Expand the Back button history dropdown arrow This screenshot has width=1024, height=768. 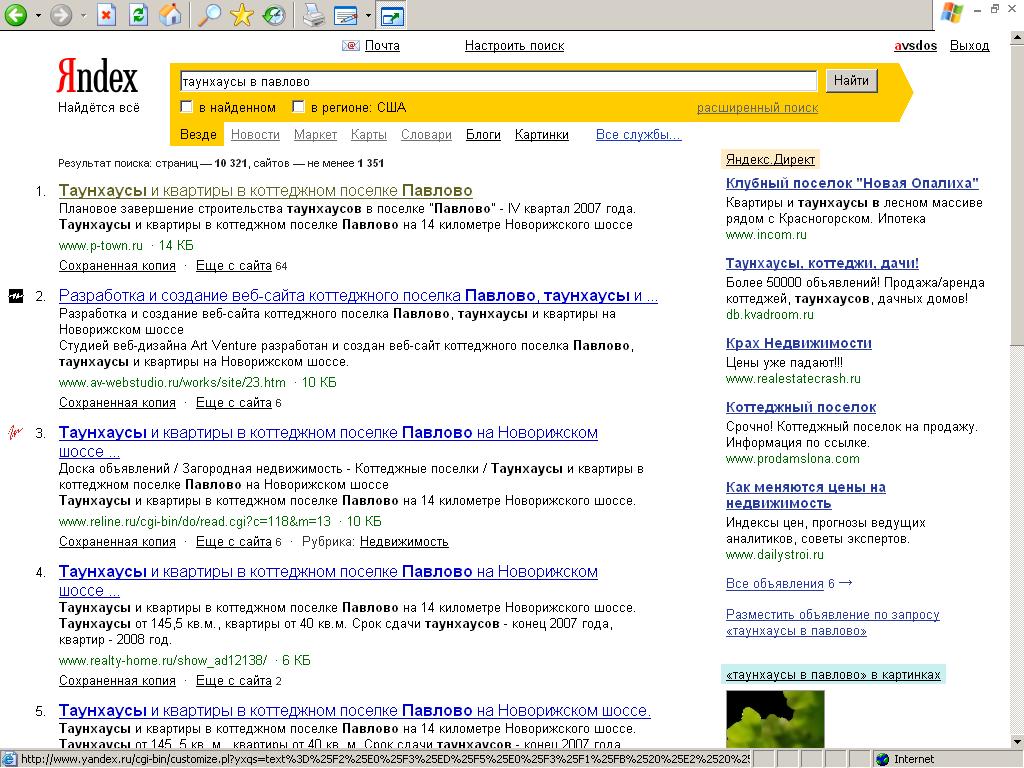click(x=38, y=16)
